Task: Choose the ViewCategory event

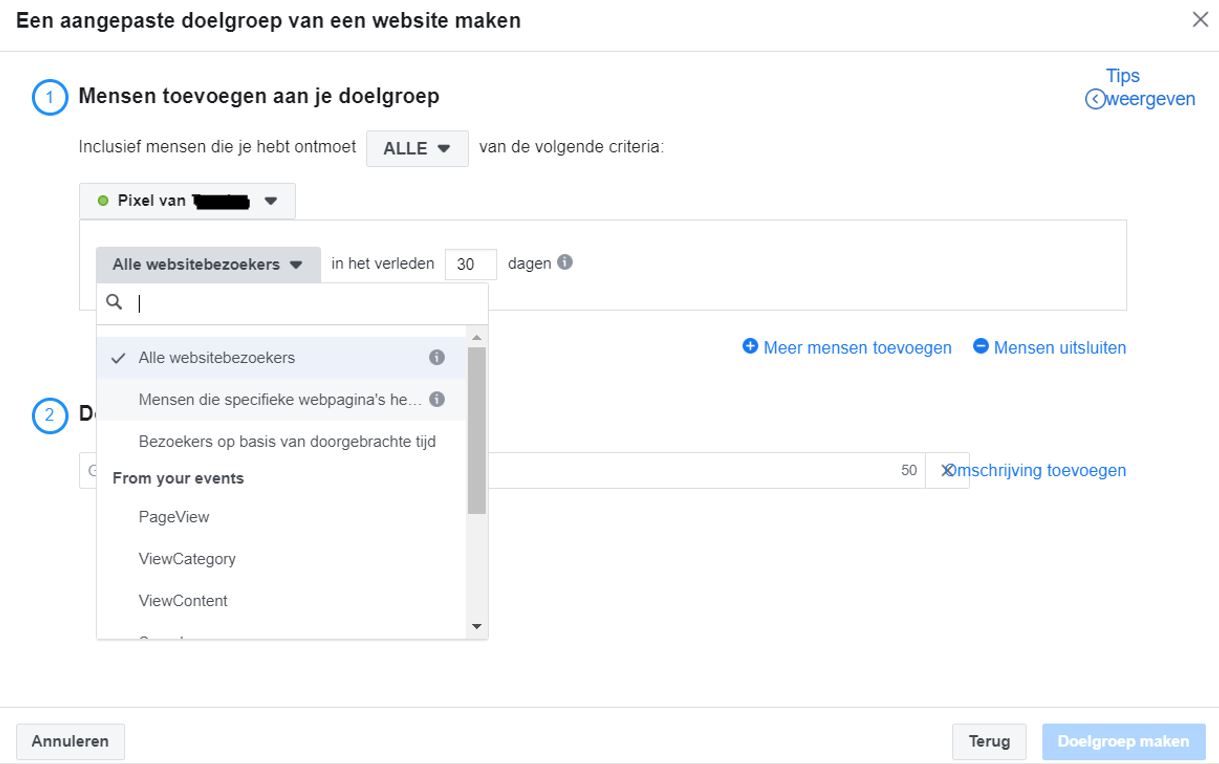Action: (x=281, y=559)
